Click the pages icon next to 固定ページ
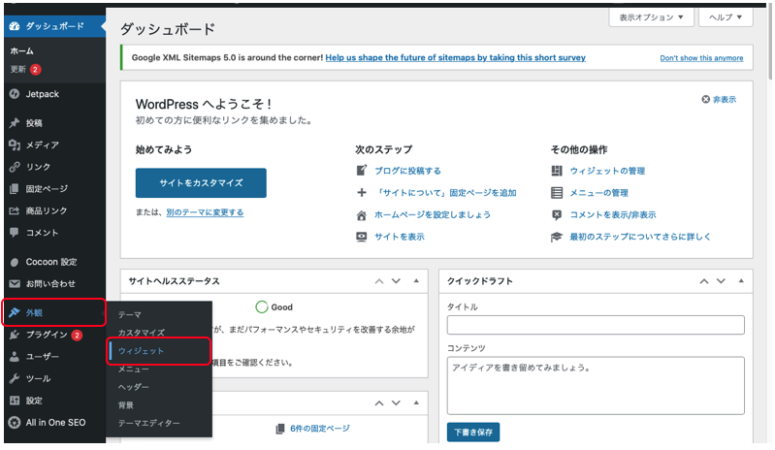Image resolution: width=775 pixels, height=450 pixels. click(x=14, y=188)
